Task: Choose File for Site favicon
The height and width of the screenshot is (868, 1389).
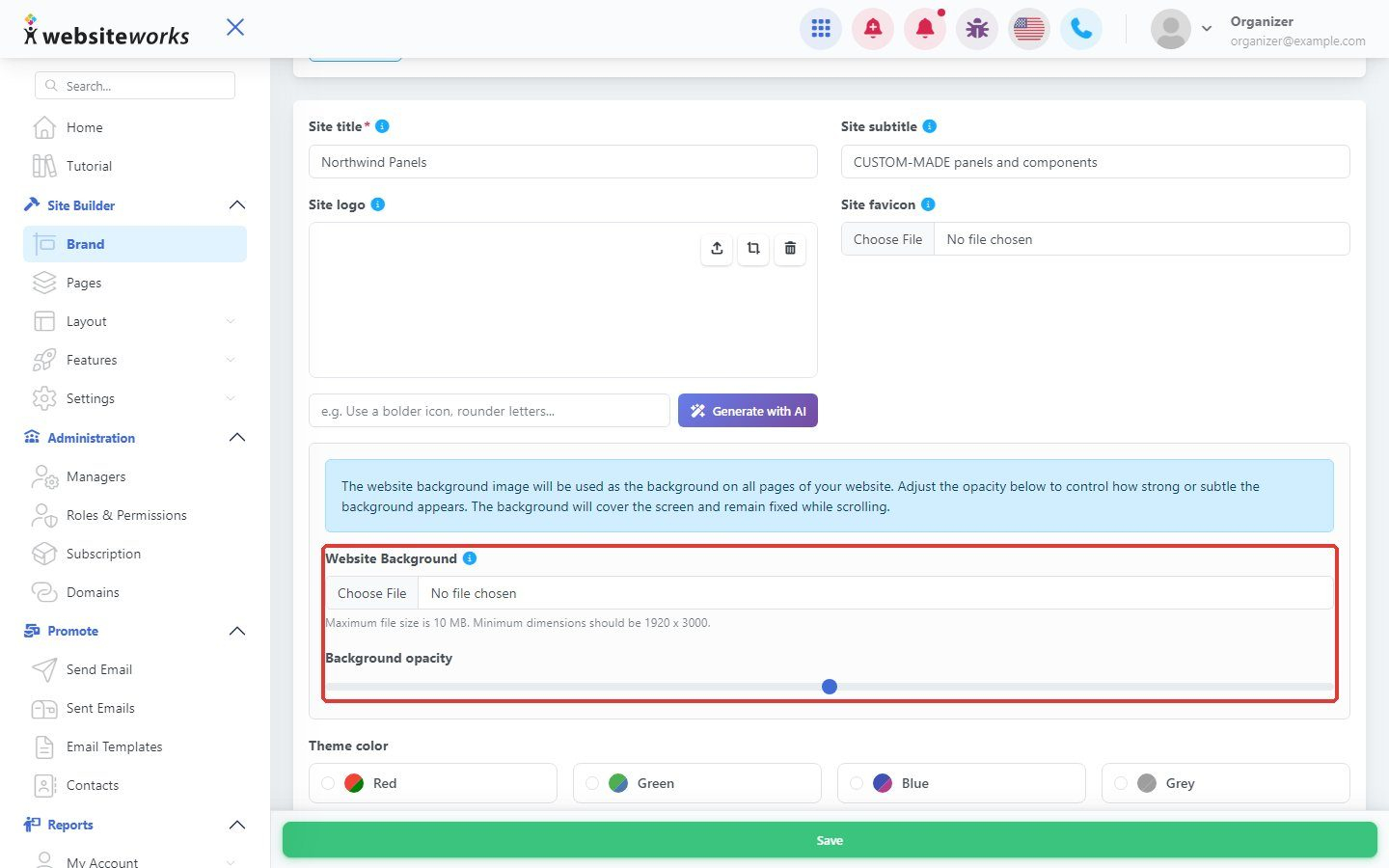Action: click(888, 239)
